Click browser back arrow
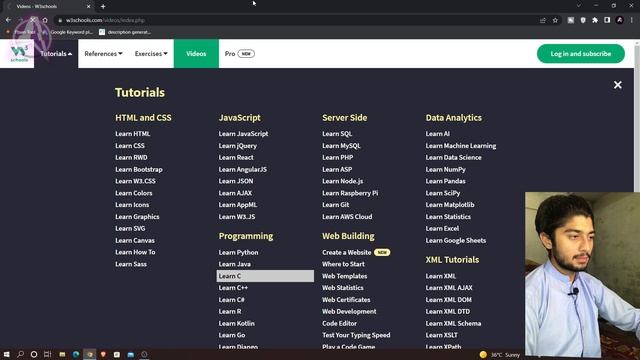The height and width of the screenshot is (360, 640). pos(8,20)
